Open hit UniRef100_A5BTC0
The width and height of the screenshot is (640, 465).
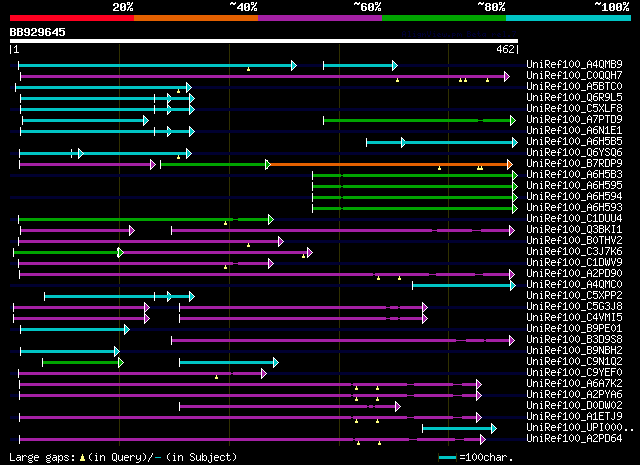(574, 86)
